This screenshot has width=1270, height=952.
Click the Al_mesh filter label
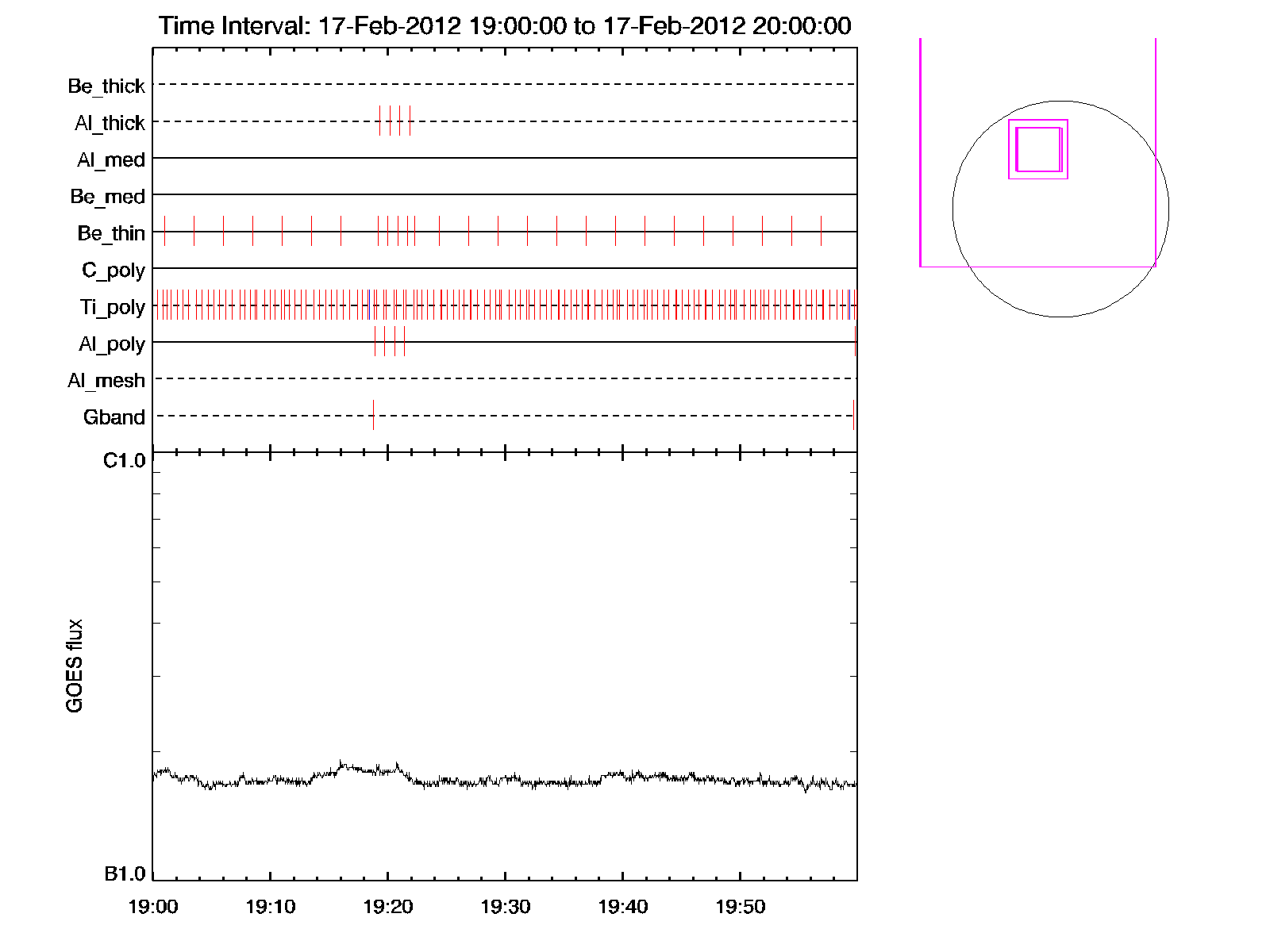pyautogui.click(x=106, y=381)
